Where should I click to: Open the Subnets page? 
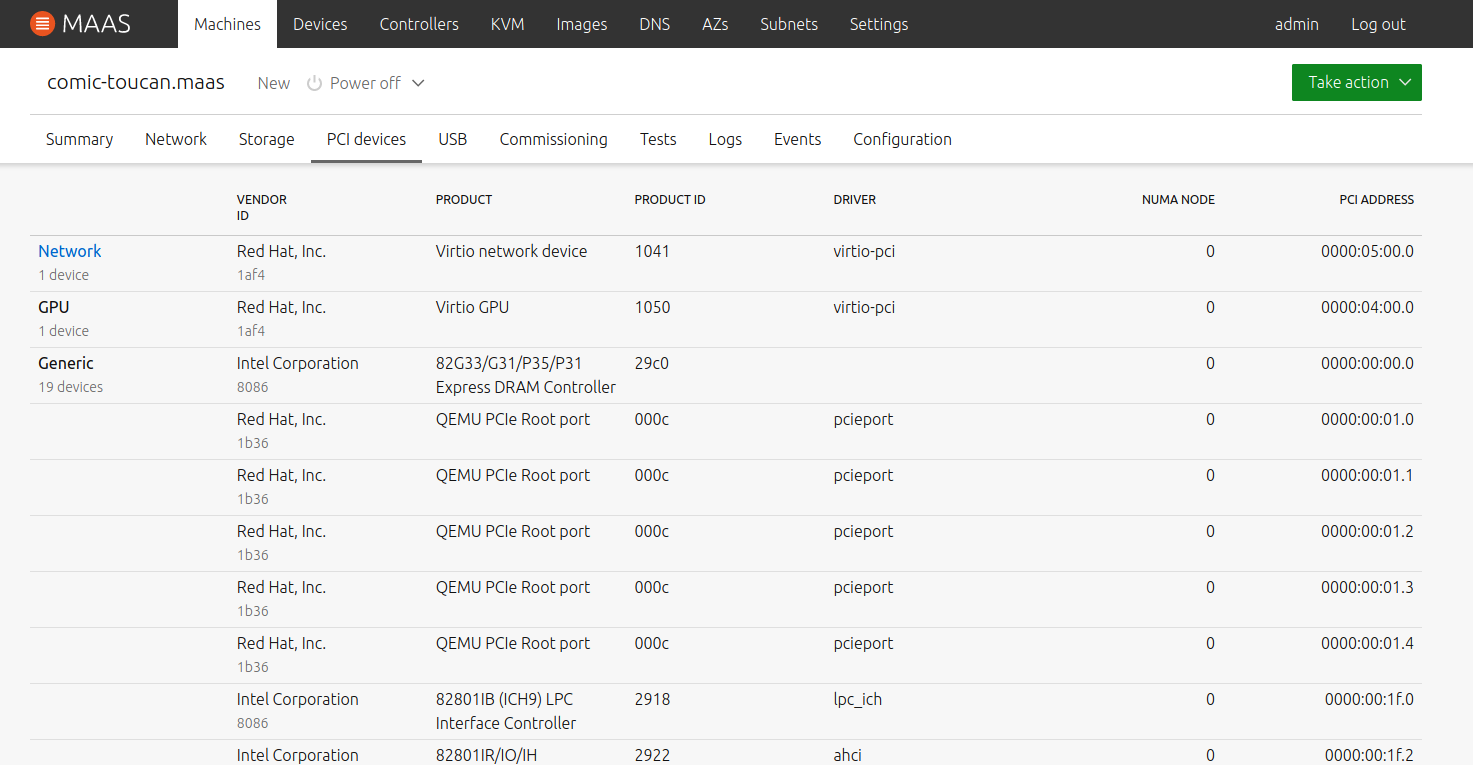(788, 24)
